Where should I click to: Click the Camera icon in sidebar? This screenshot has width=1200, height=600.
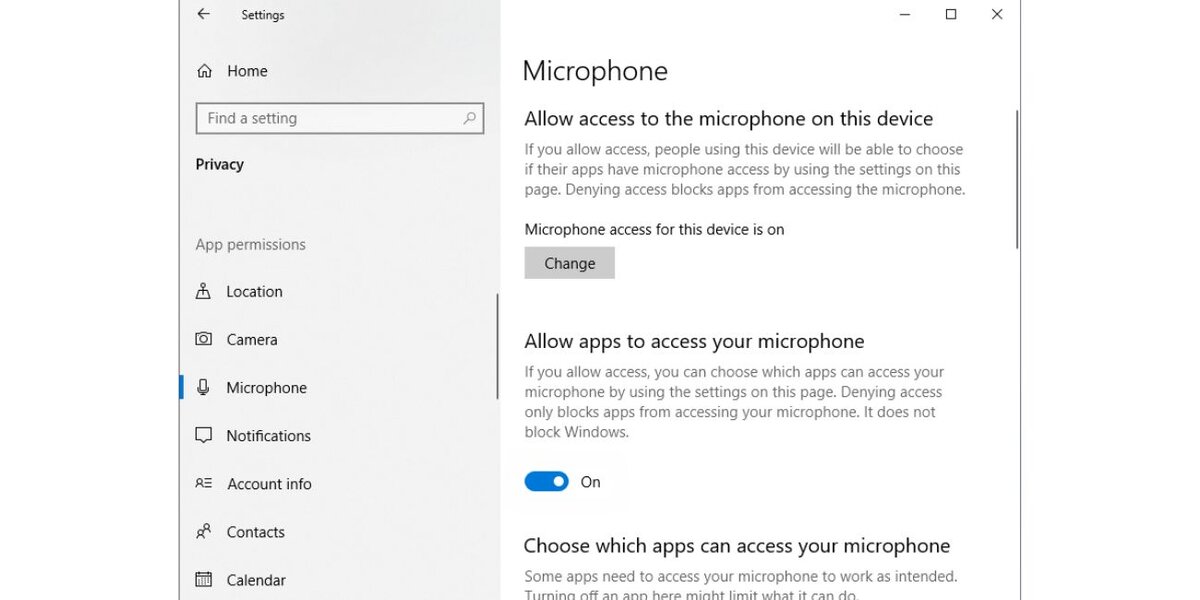(204, 339)
